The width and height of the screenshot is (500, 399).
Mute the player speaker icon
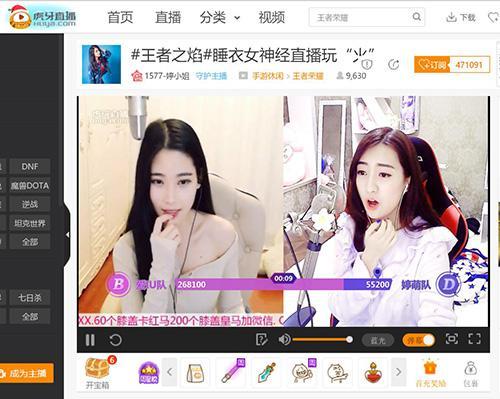point(284,340)
